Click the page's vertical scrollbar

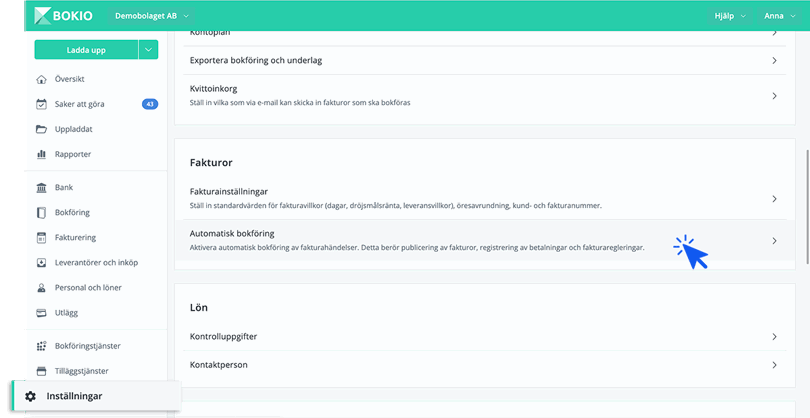point(806,200)
